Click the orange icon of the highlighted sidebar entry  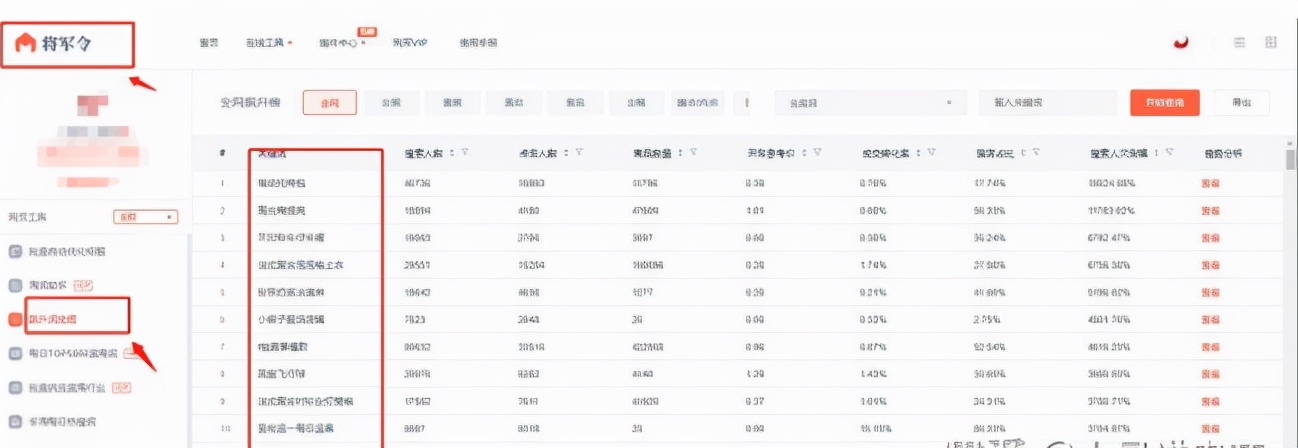pyautogui.click(x=15, y=319)
